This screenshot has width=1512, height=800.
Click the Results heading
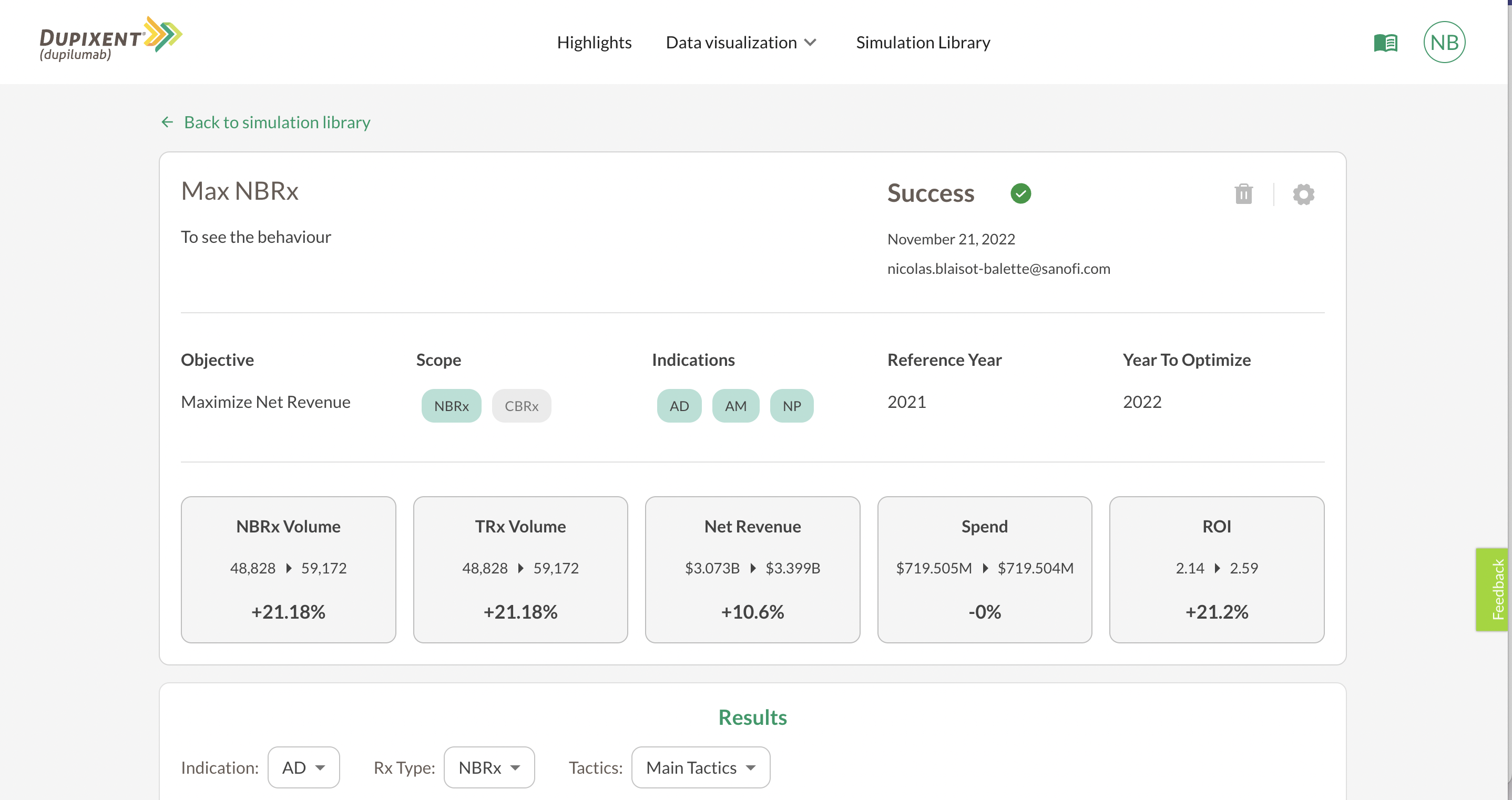[752, 717]
